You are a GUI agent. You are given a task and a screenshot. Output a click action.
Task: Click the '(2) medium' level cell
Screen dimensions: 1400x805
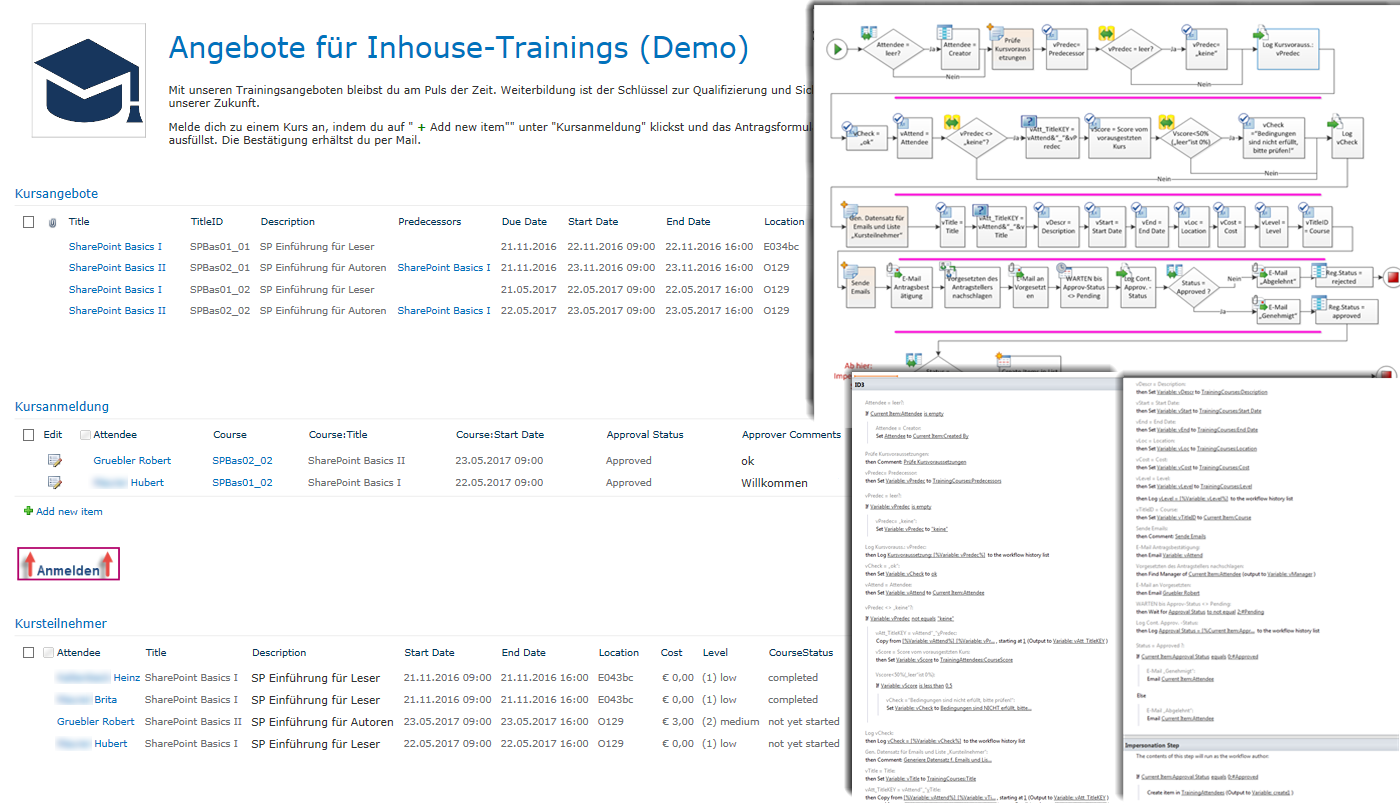[x=731, y=722]
